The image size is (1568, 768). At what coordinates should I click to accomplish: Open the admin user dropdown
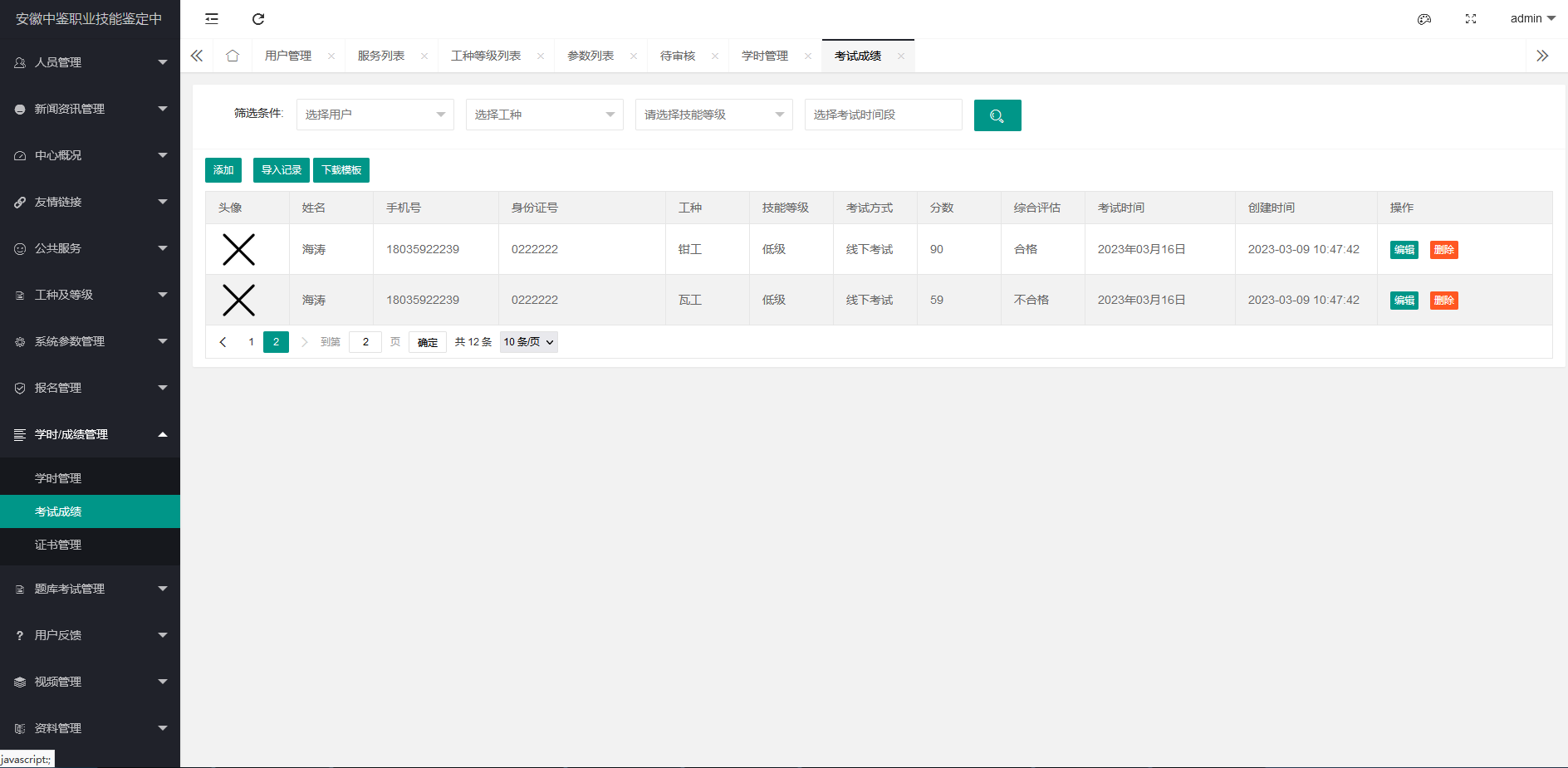point(1532,18)
